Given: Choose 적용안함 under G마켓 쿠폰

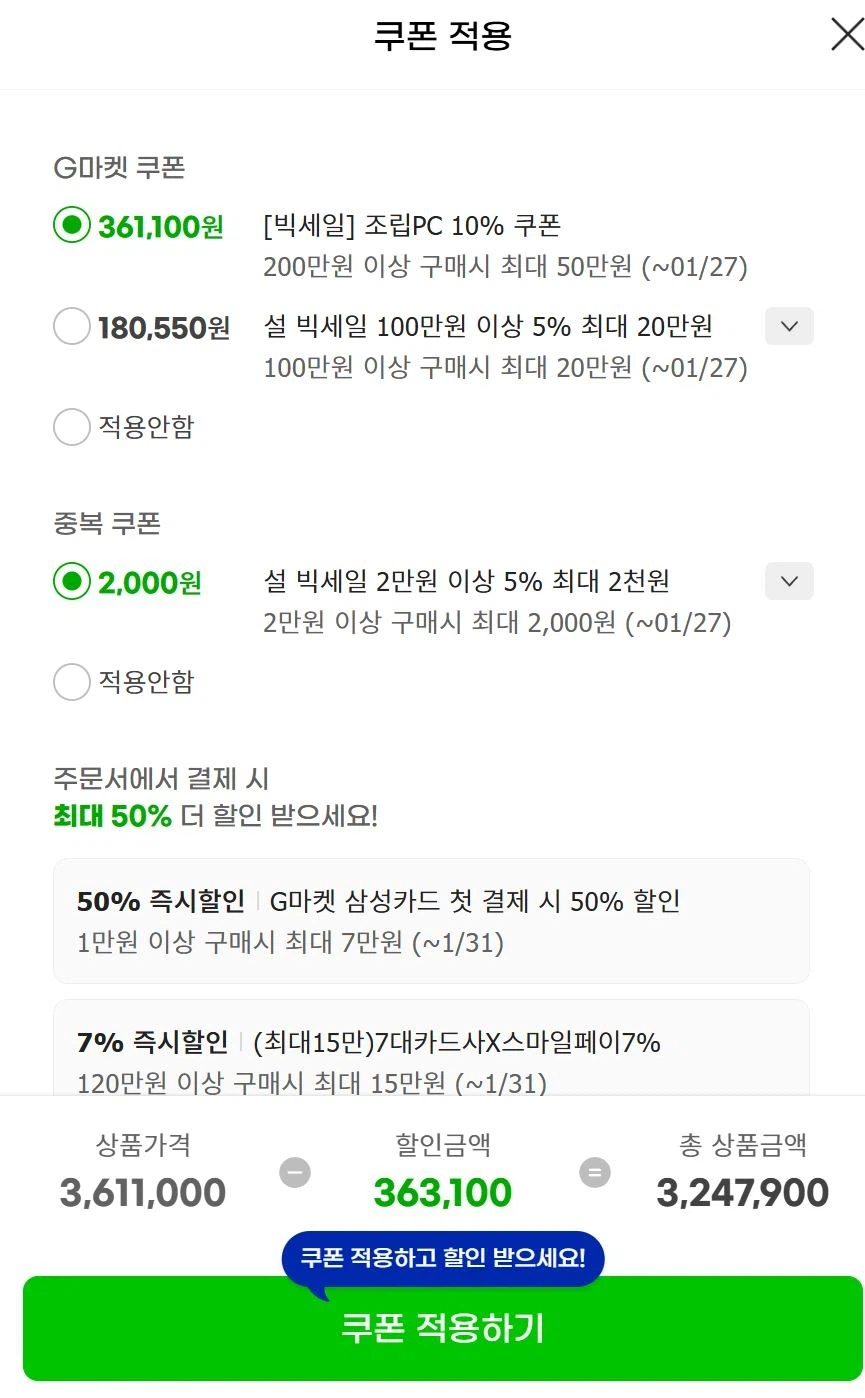Looking at the screenshot, I should [x=72, y=427].
